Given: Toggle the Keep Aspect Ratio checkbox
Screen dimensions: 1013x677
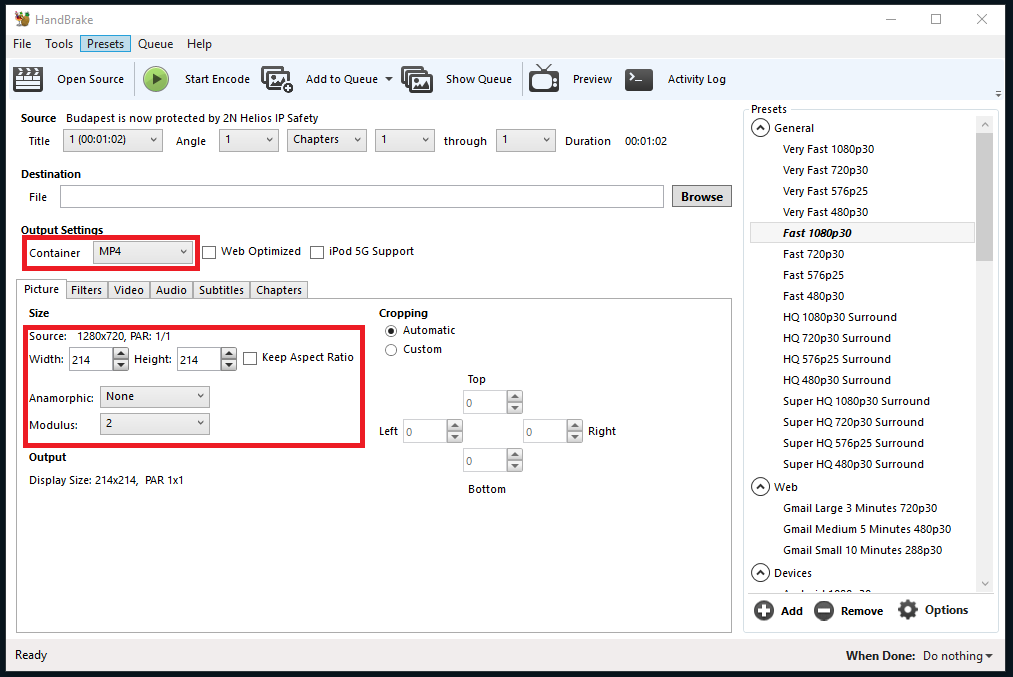Looking at the screenshot, I should click(250, 358).
